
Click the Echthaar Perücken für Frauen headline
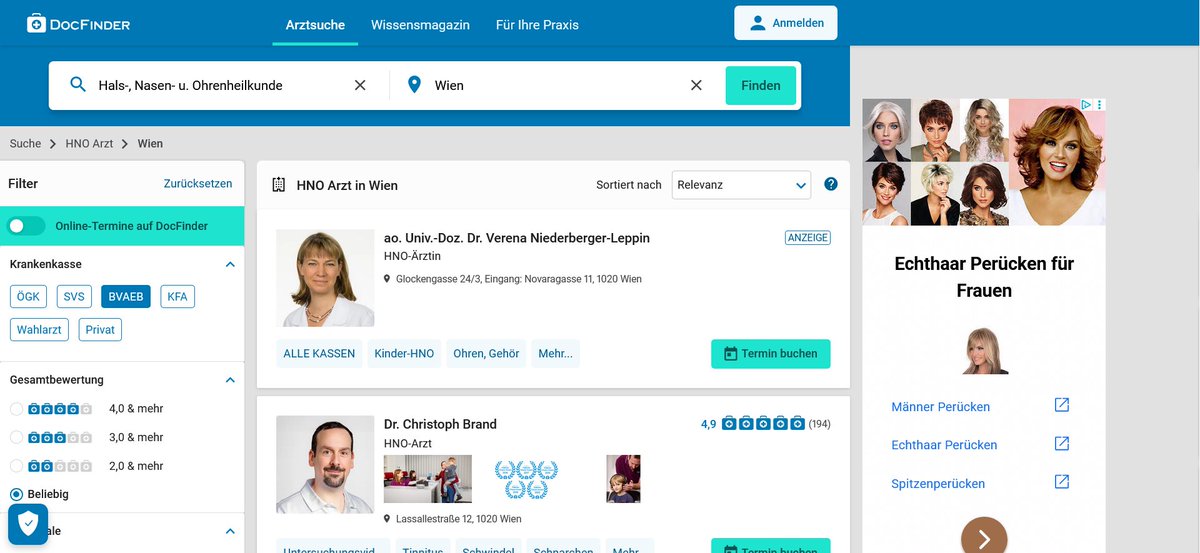[x=984, y=277]
